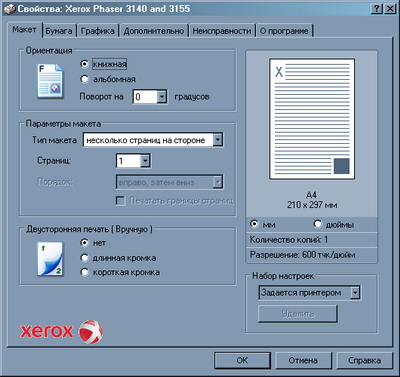400x377 pixels.
Task: Click the Удалить button
Action: pos(298,314)
